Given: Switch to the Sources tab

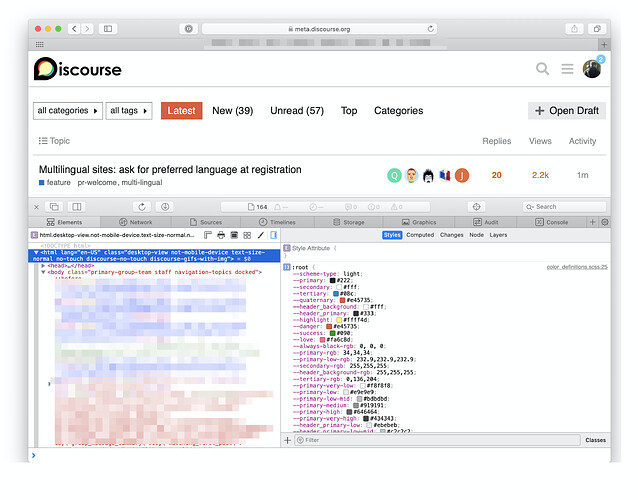Looking at the screenshot, I should [x=206, y=222].
